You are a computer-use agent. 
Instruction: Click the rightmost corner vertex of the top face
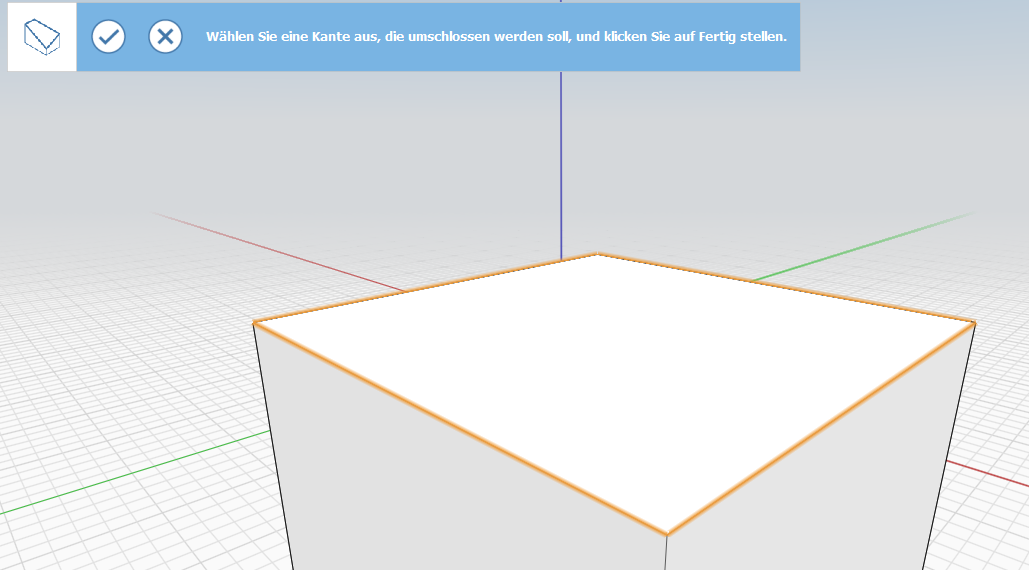click(x=974, y=321)
